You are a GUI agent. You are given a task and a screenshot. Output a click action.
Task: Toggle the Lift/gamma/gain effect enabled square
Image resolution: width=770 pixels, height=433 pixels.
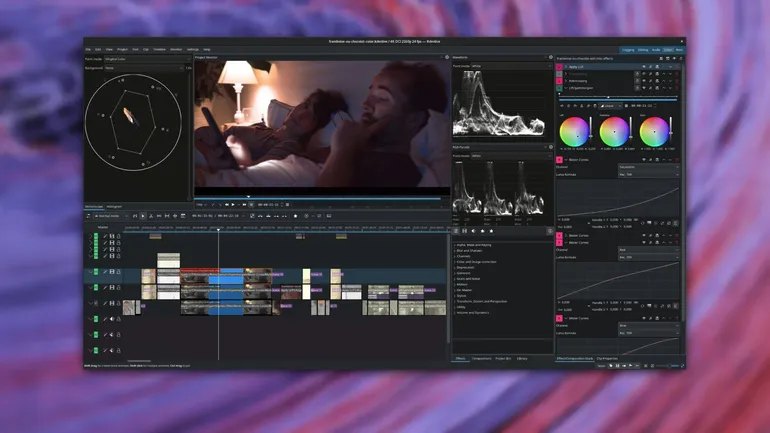pos(559,88)
